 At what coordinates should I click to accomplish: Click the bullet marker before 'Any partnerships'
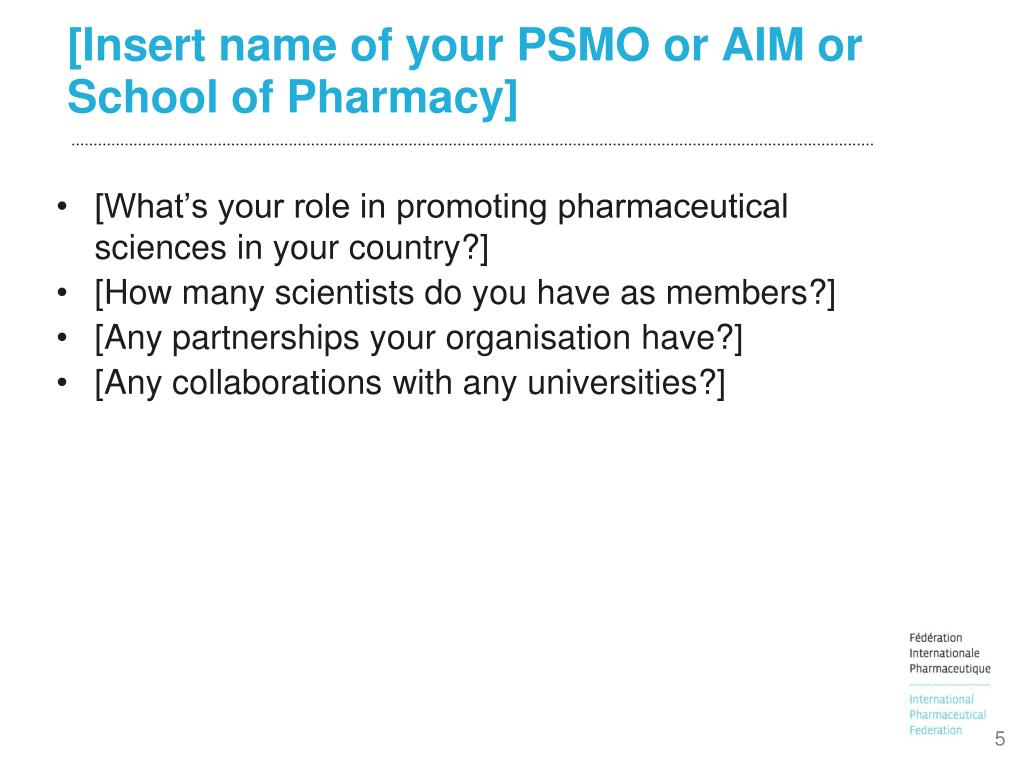point(62,338)
